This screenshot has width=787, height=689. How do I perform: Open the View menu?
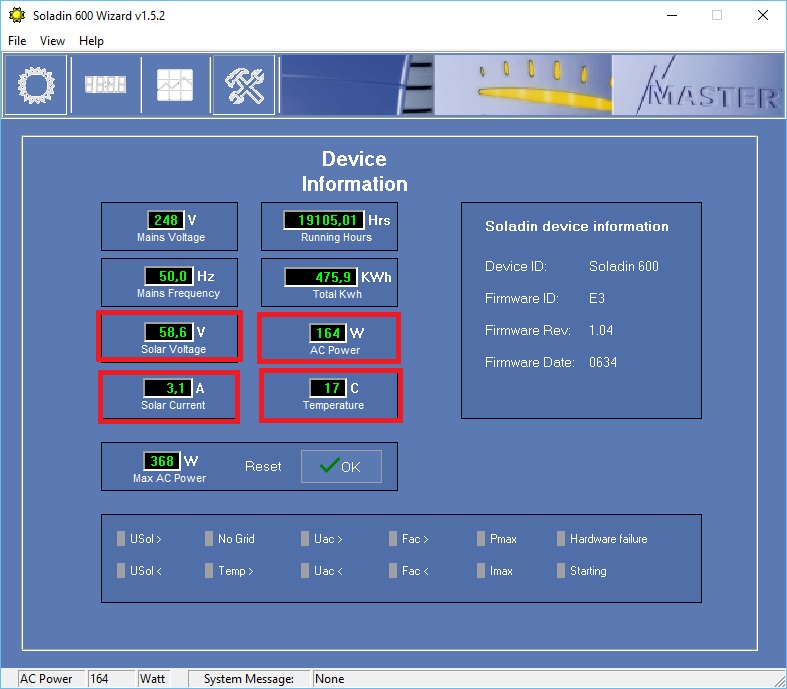52,41
